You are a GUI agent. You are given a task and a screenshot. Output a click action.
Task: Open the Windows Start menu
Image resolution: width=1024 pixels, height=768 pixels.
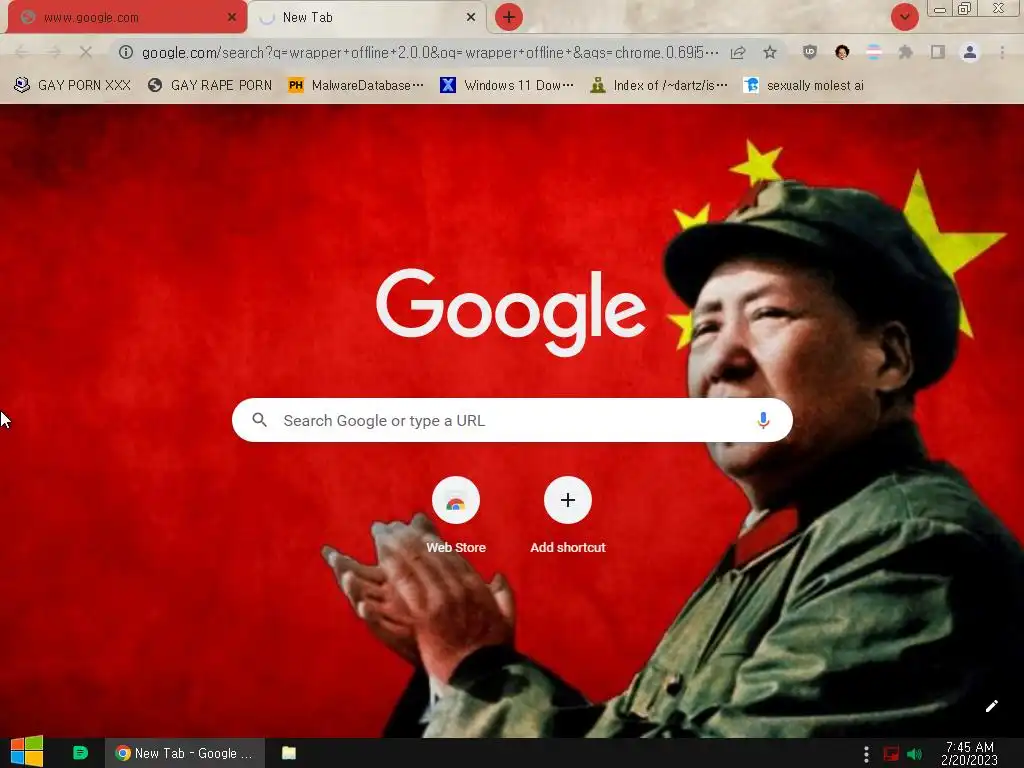(x=27, y=752)
